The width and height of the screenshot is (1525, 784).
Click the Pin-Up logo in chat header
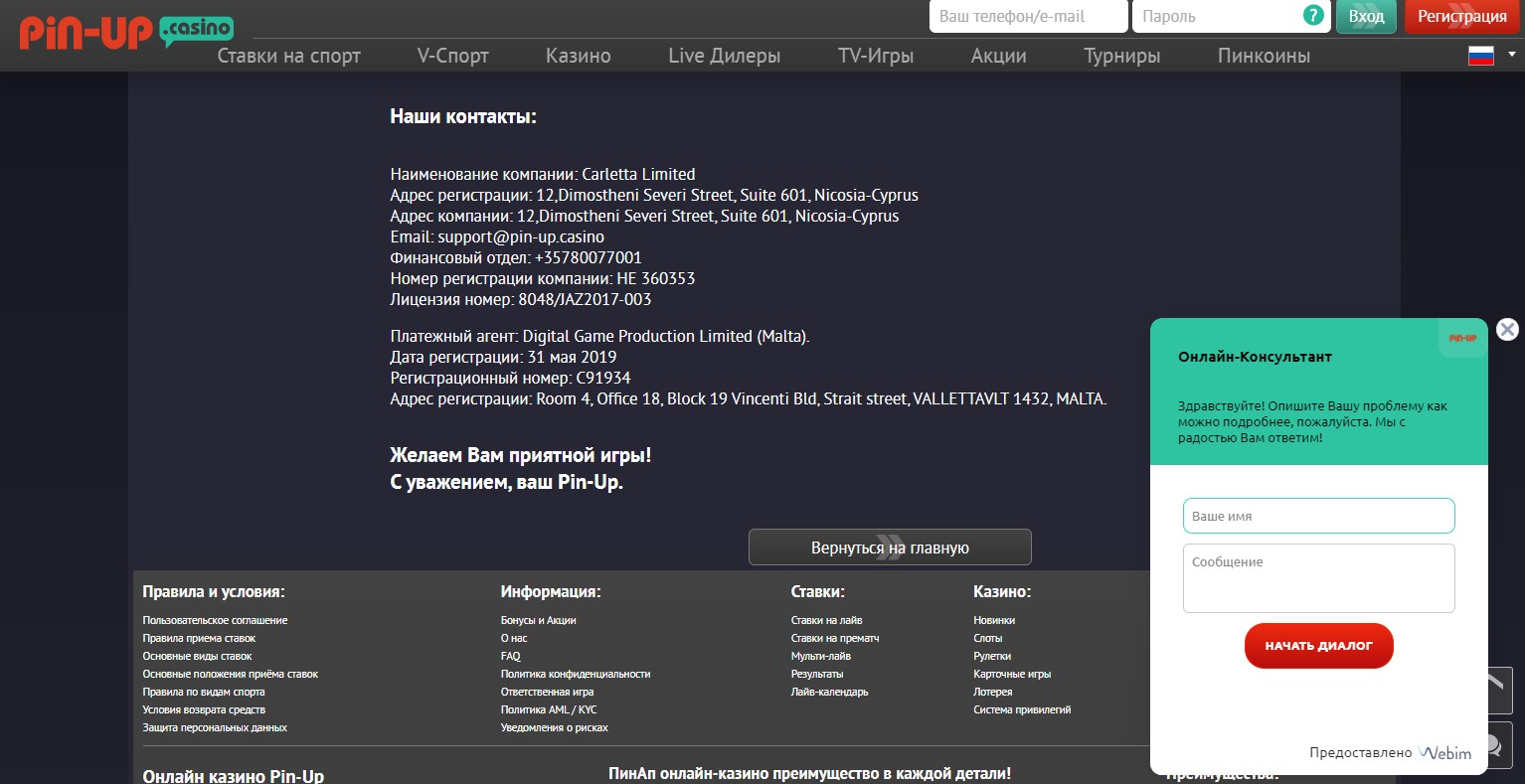click(x=1462, y=338)
